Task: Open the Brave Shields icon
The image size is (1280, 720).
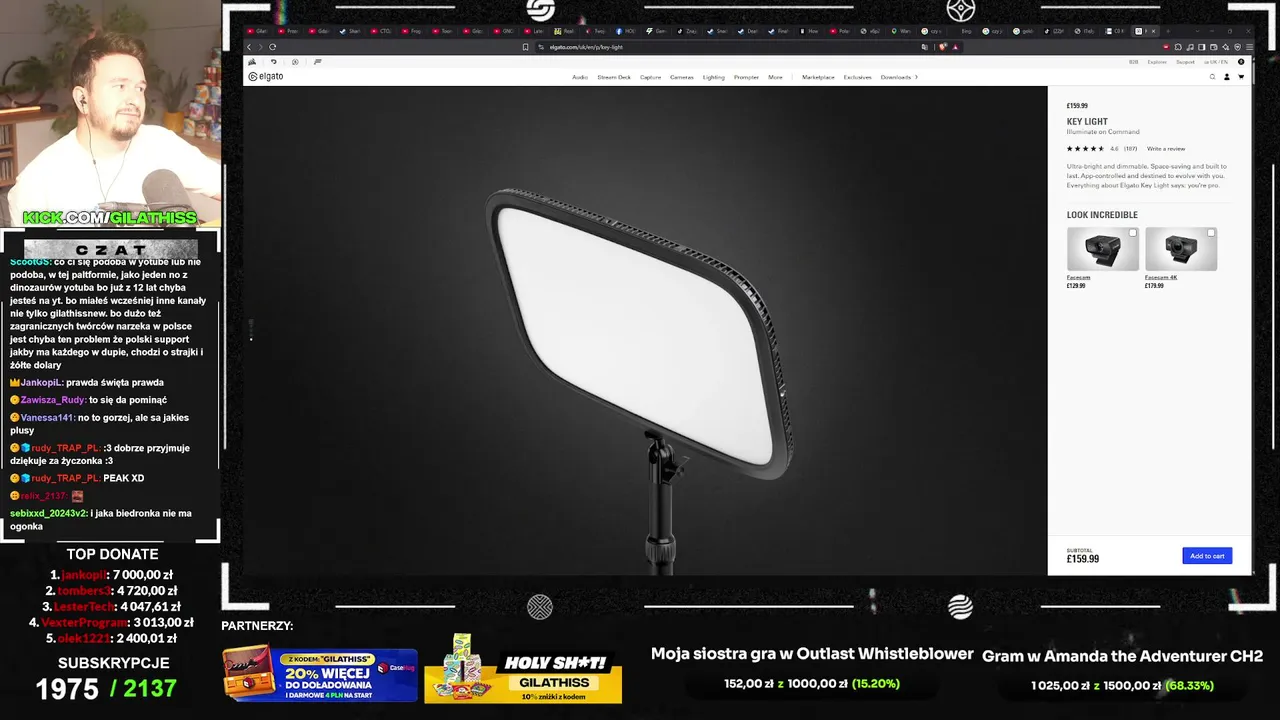Action: 943,47
